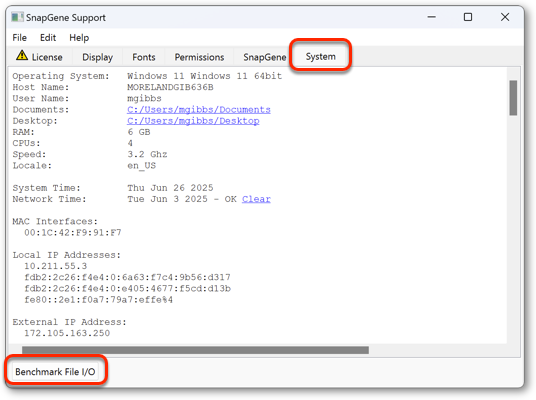This screenshot has width=536, height=400.
Task: Maximize the SnapGene Support window
Action: pyautogui.click(x=468, y=17)
